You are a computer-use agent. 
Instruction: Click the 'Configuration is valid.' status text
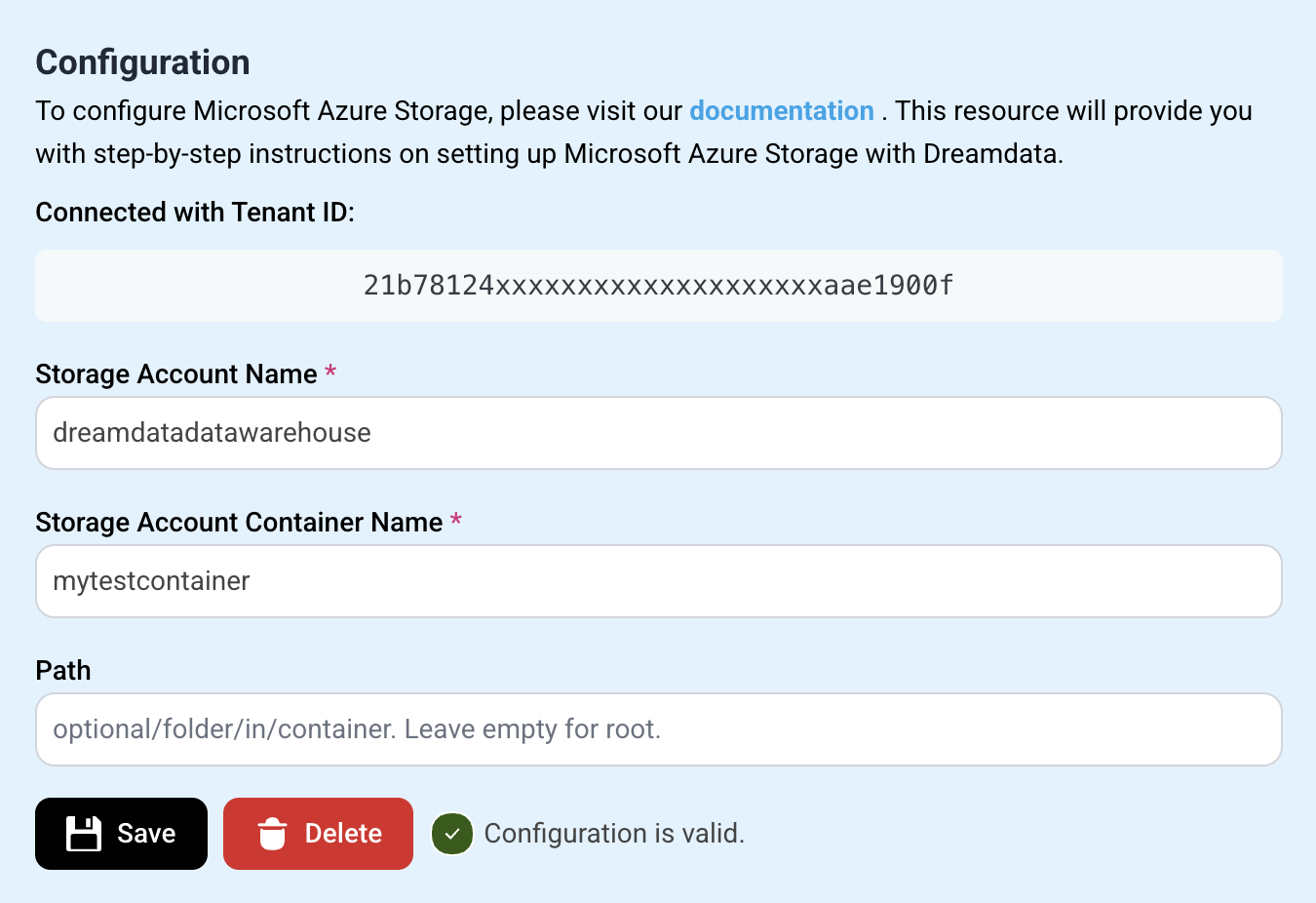tap(614, 834)
